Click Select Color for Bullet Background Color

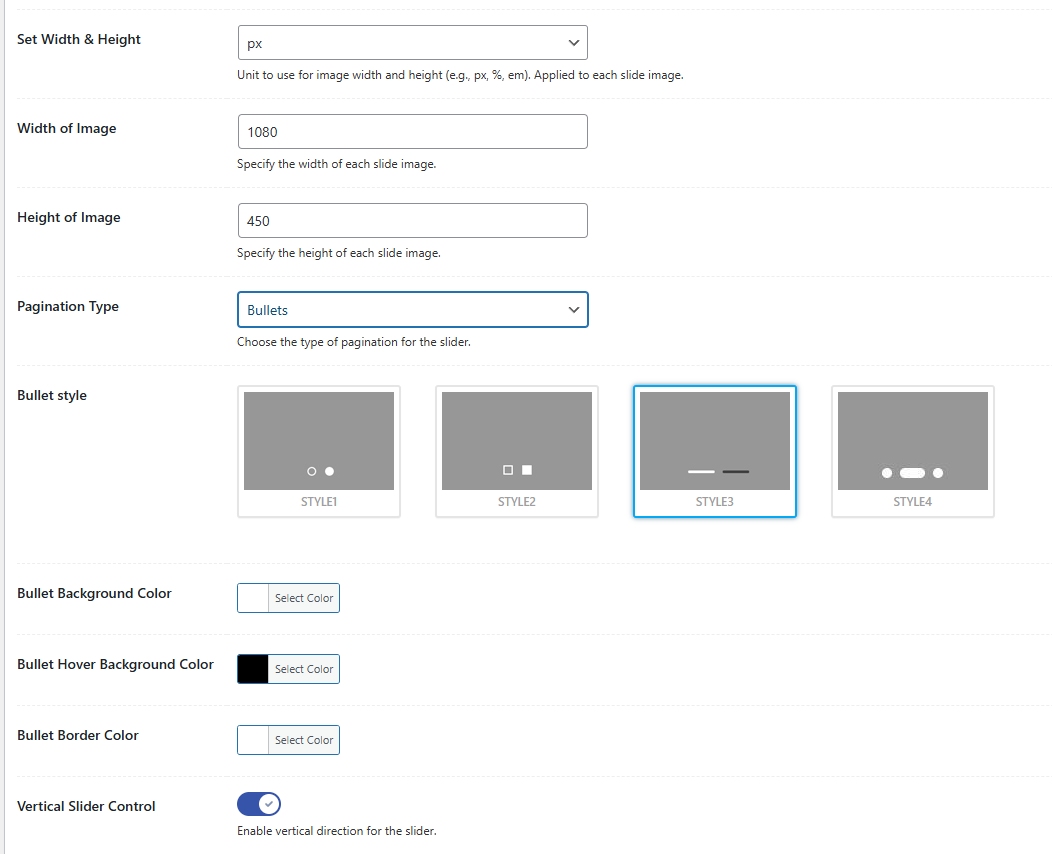click(302, 597)
